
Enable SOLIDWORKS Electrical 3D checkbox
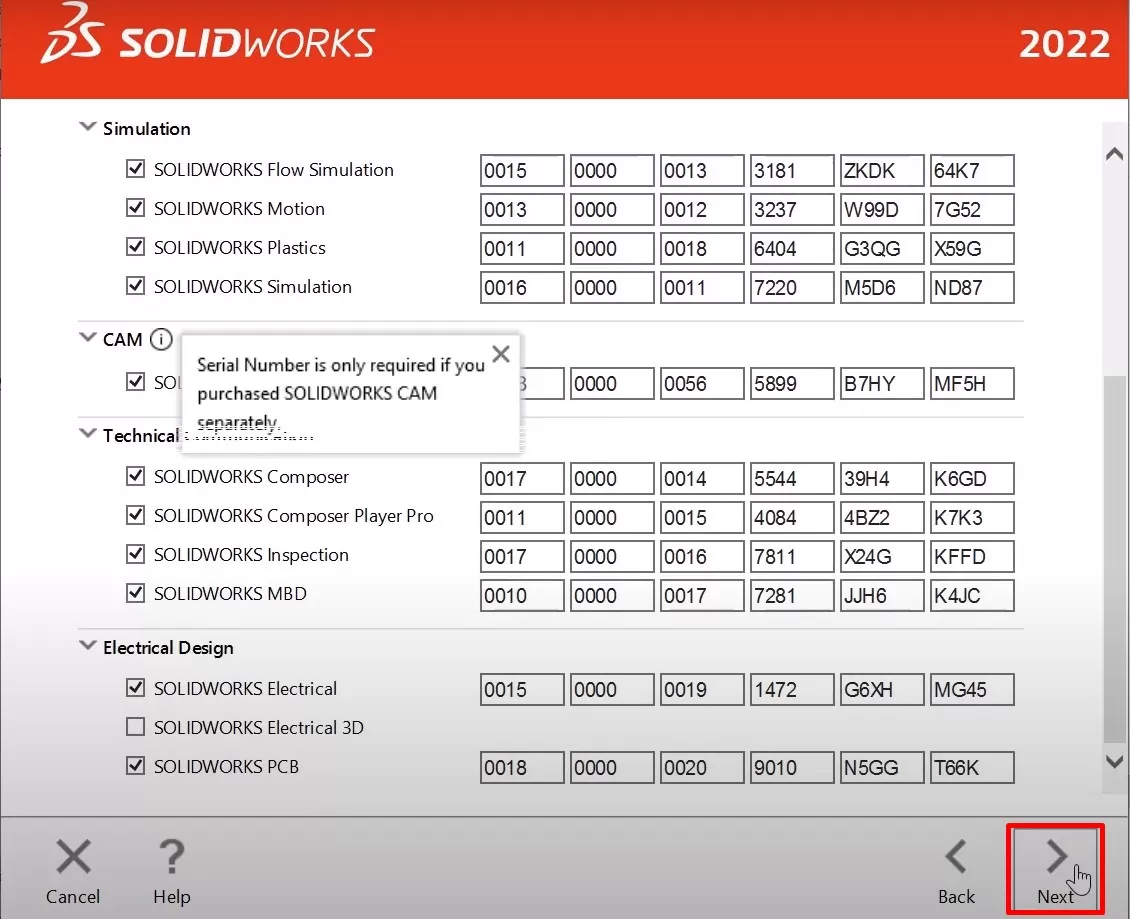coord(136,727)
